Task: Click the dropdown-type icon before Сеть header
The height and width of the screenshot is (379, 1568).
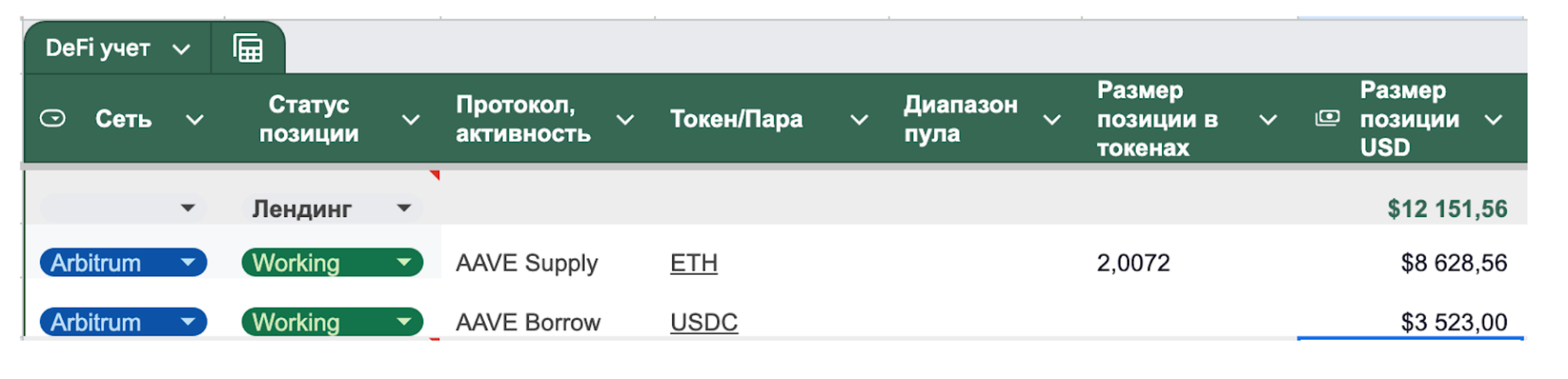Action: (x=53, y=119)
